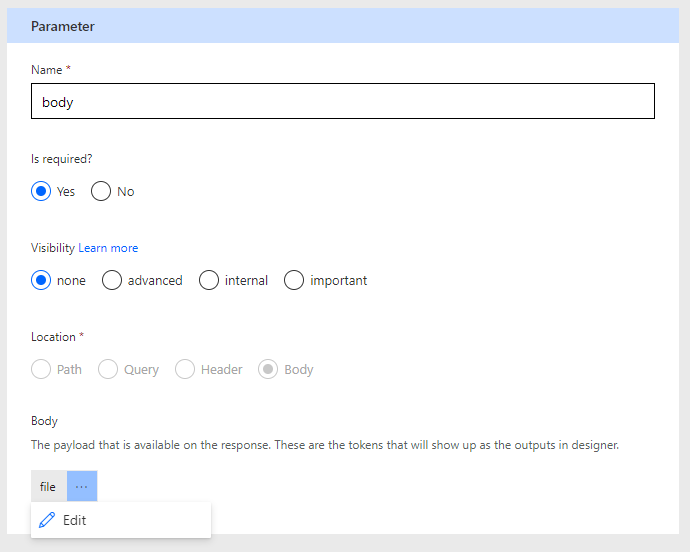Set visibility to advanced
The height and width of the screenshot is (552, 690).
click(112, 280)
